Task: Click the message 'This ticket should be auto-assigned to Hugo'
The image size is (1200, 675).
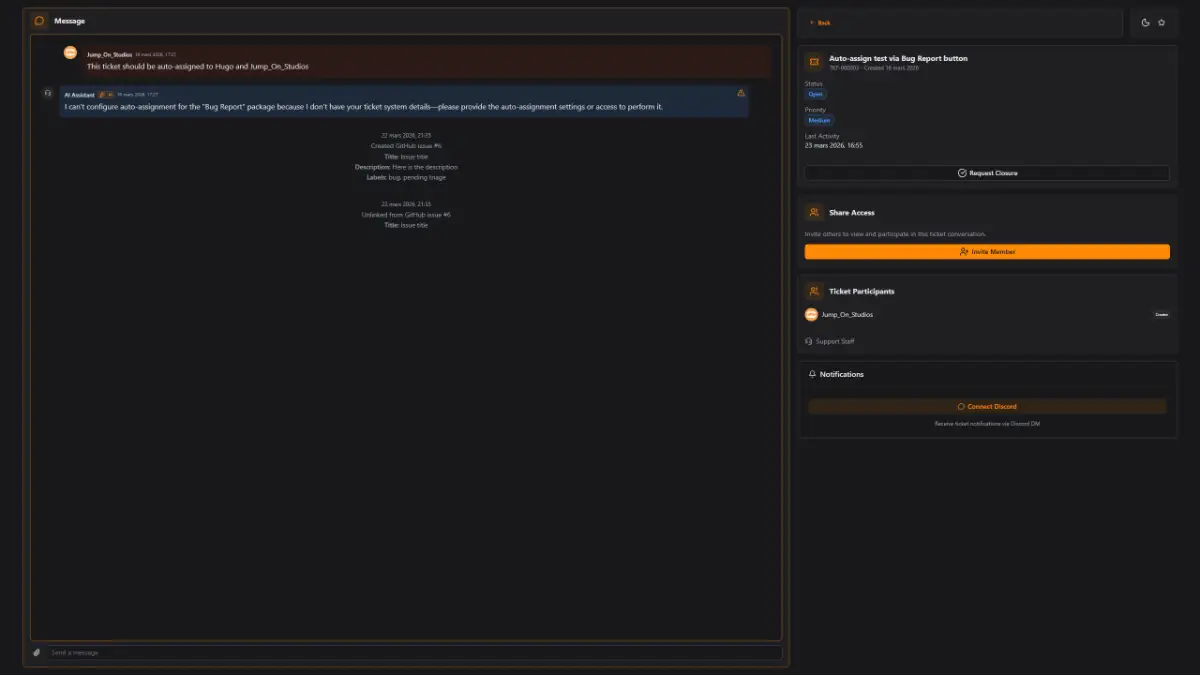Action: [x=198, y=66]
